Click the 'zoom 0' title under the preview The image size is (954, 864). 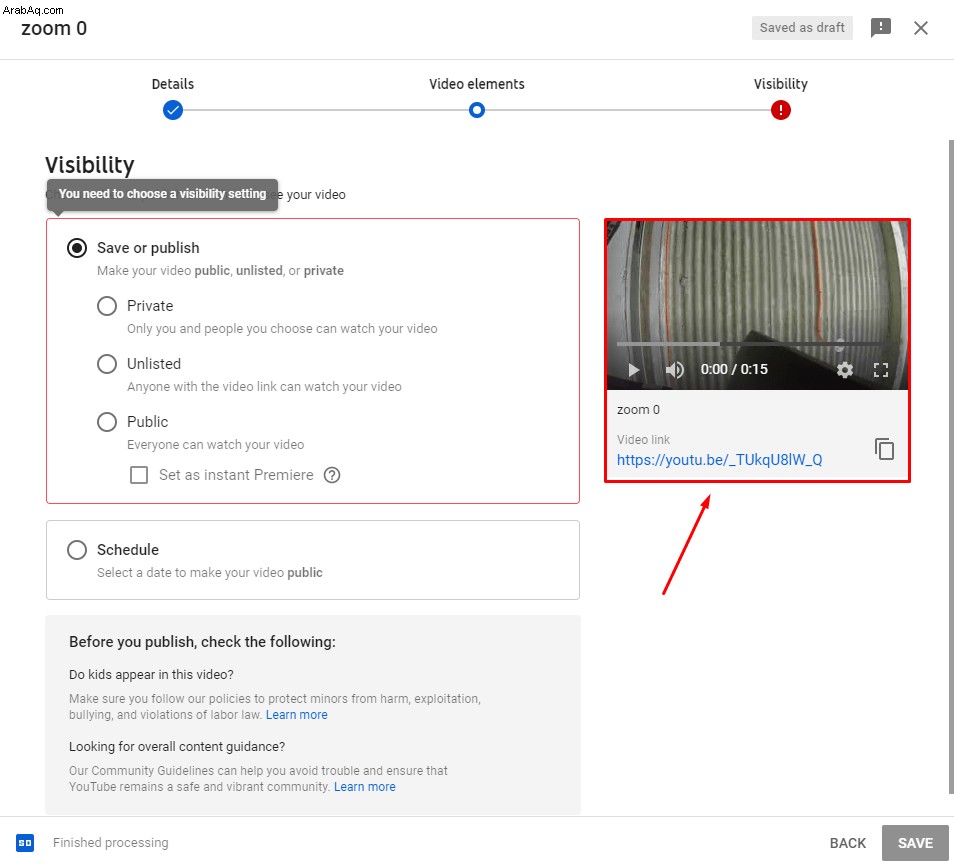(638, 409)
